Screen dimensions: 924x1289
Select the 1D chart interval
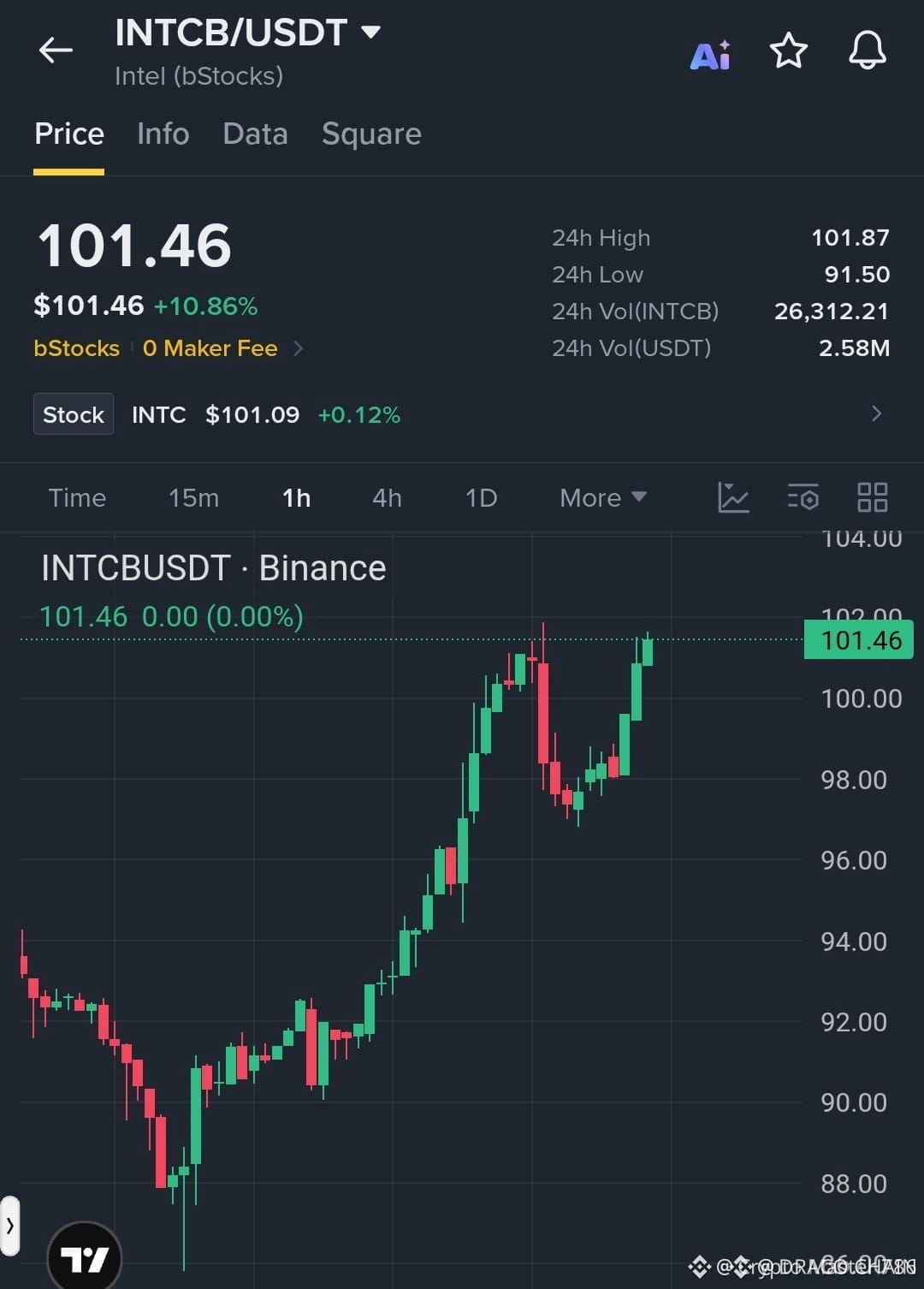tap(481, 498)
